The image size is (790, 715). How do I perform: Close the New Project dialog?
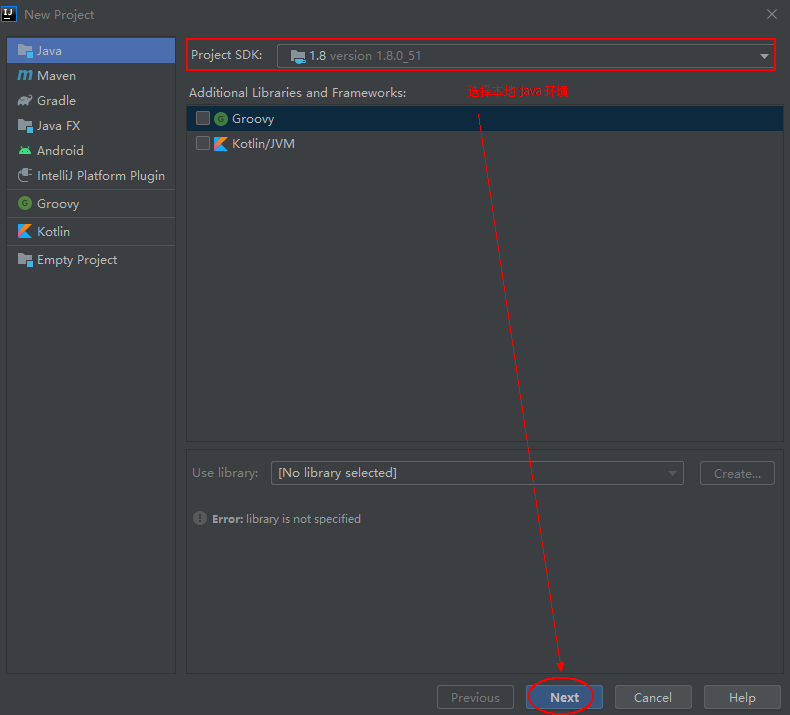pyautogui.click(x=772, y=14)
